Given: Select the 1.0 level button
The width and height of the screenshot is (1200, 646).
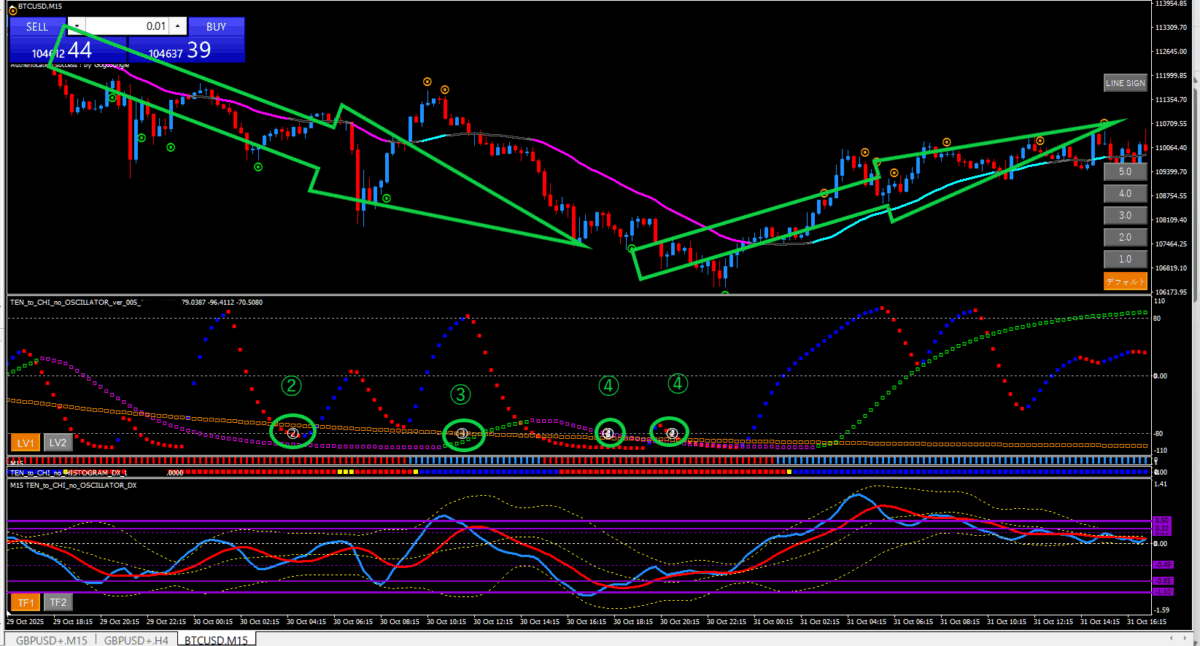Looking at the screenshot, I should pyautogui.click(x=1124, y=259).
